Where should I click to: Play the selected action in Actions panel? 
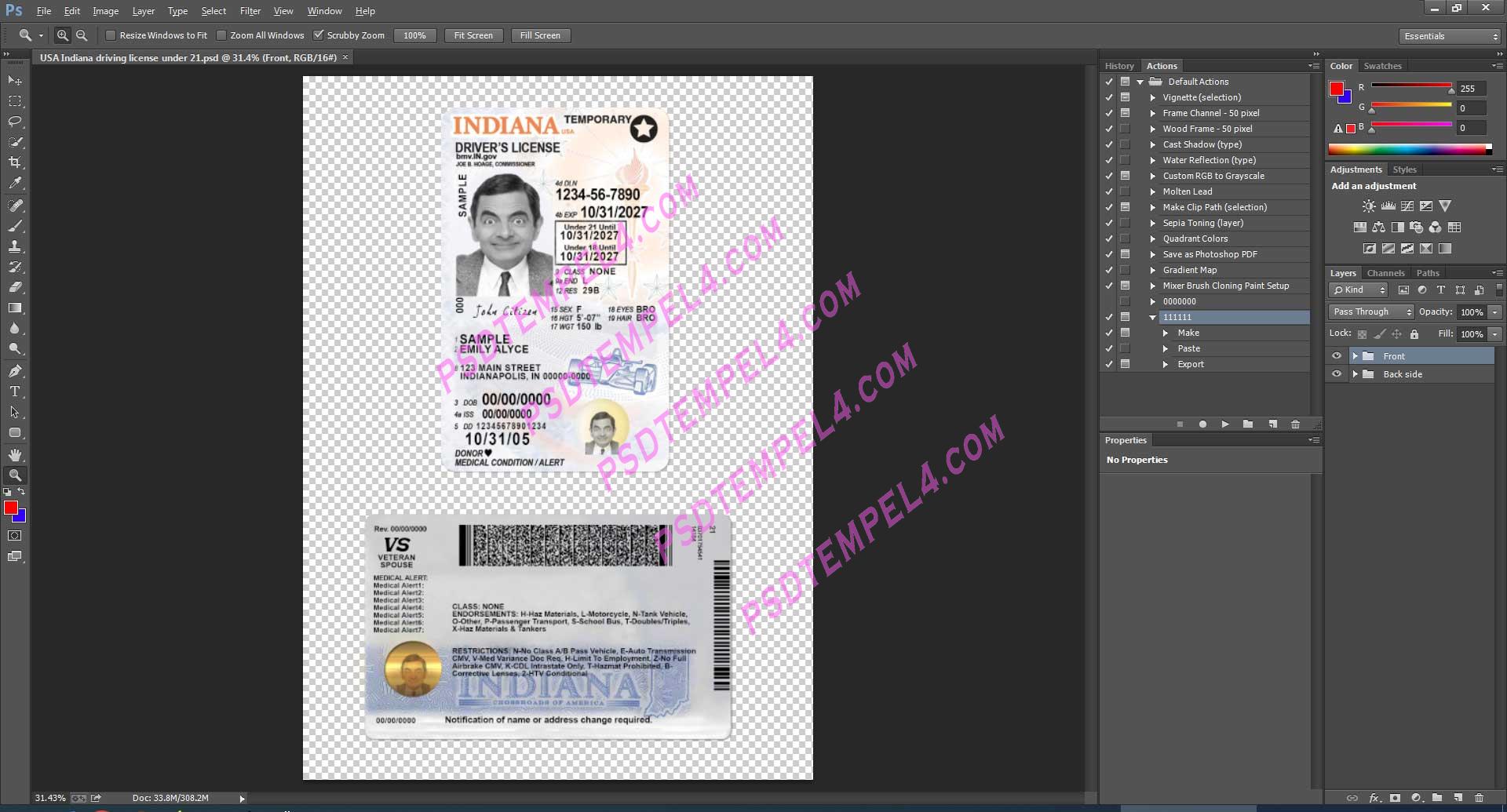(1225, 424)
